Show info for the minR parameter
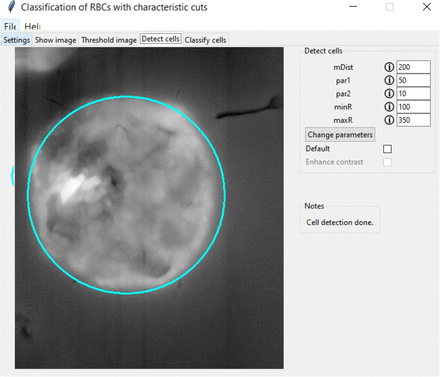 [x=389, y=107]
